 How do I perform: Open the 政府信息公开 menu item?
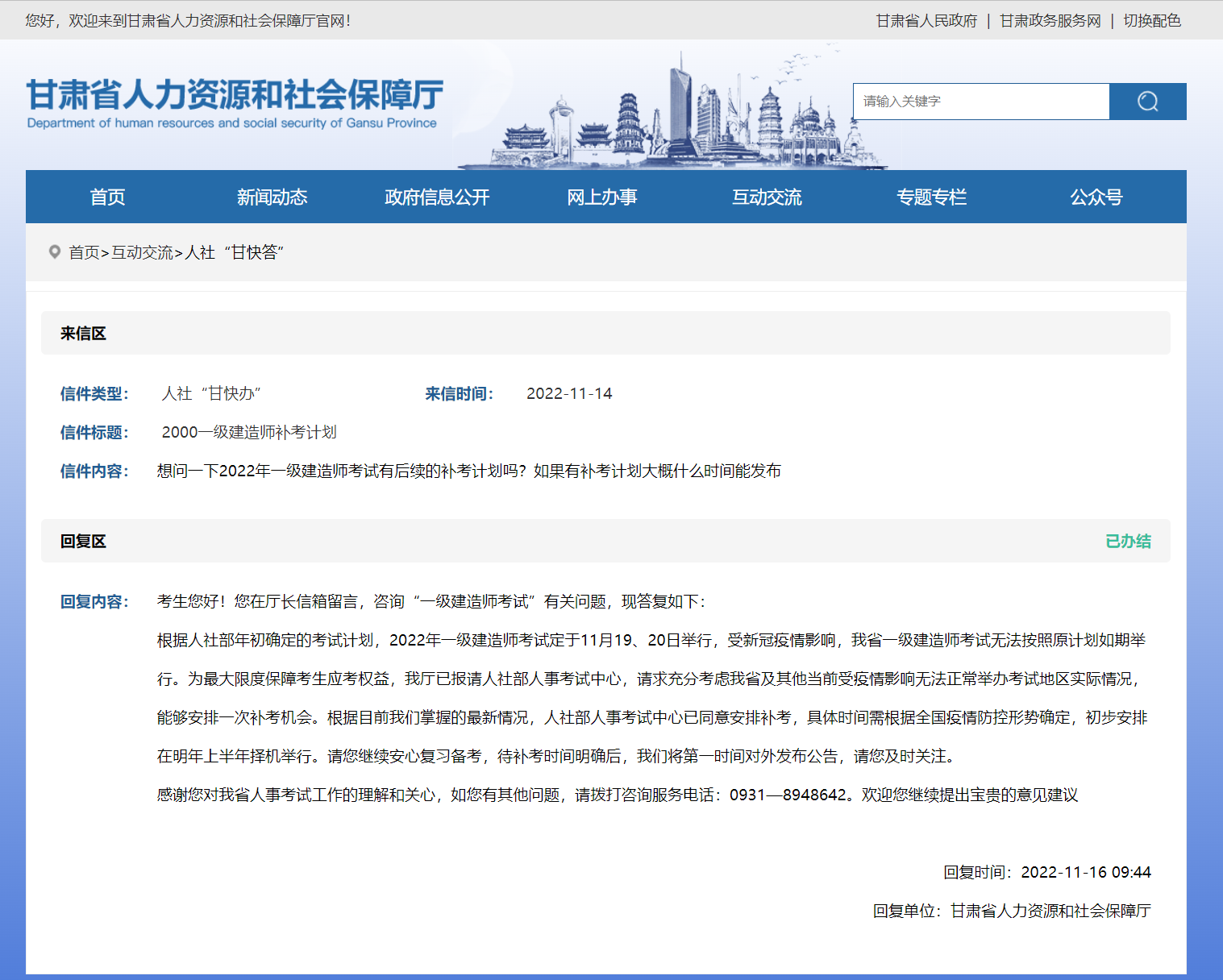[x=437, y=197]
